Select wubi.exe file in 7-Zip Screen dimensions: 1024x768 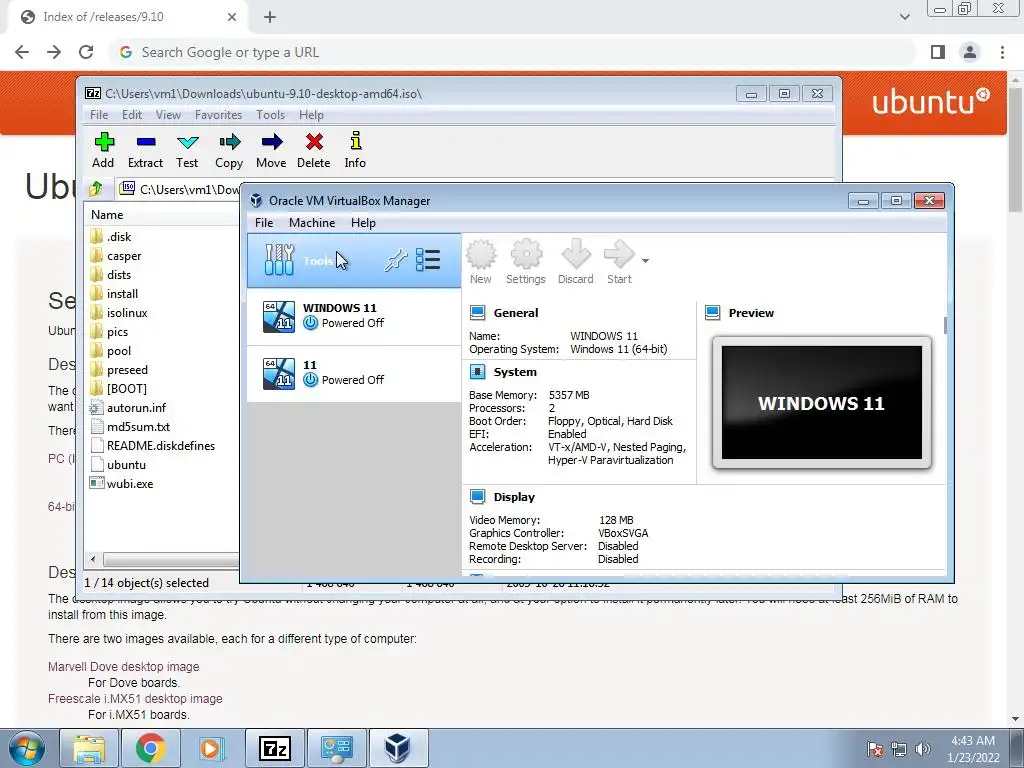[121, 484]
